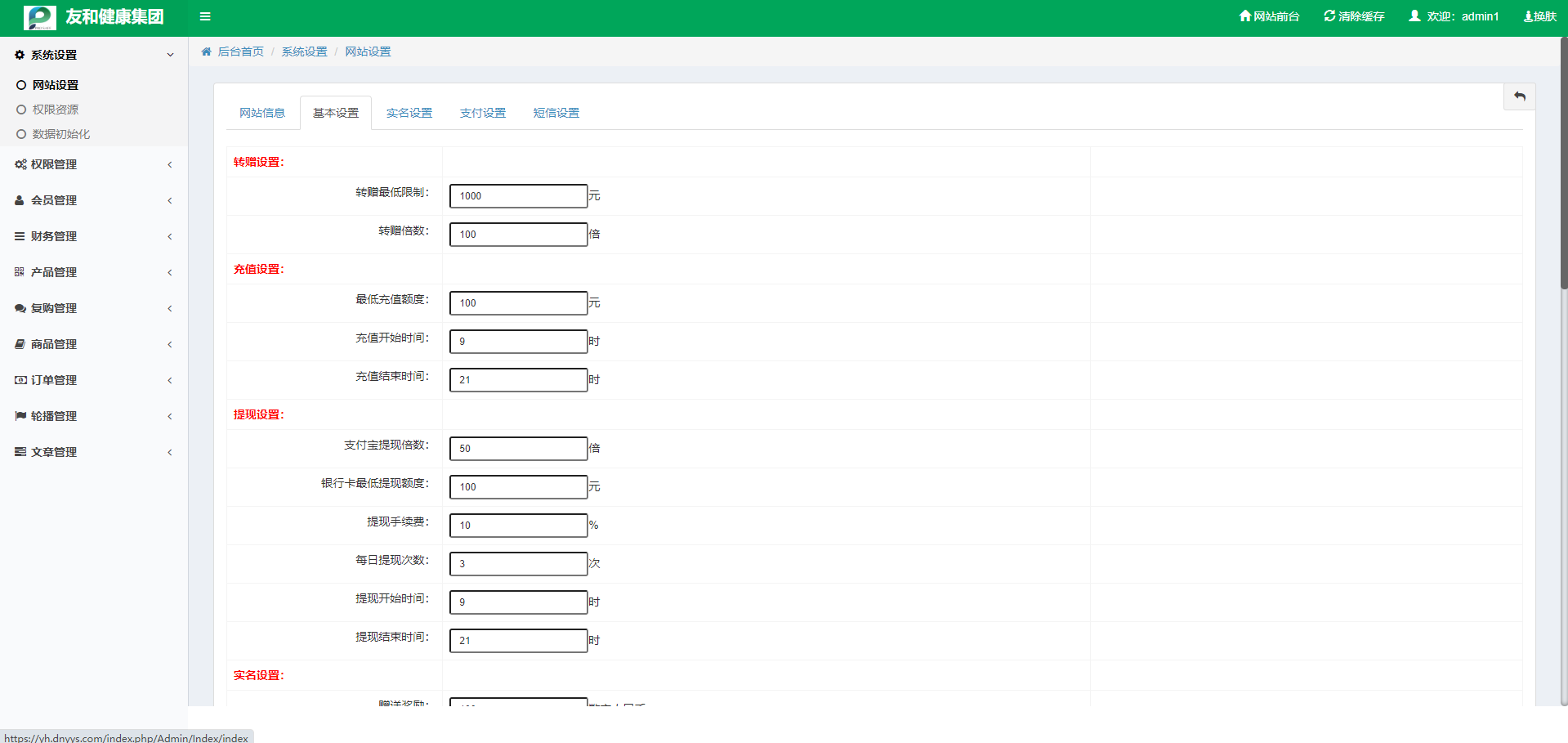Select 数据初始化 in sidebar submenu

point(60,134)
